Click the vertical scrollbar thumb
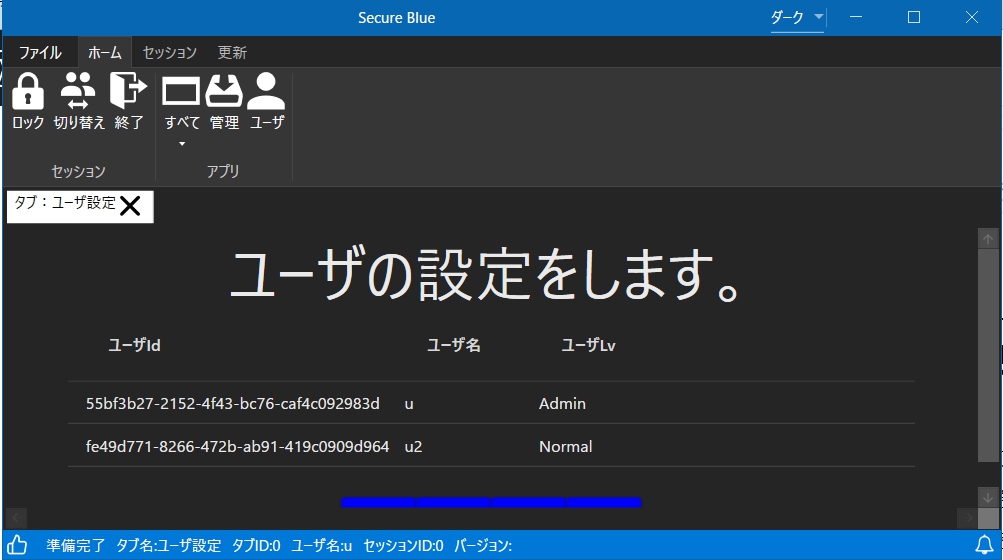1003x560 pixels. tap(988, 355)
